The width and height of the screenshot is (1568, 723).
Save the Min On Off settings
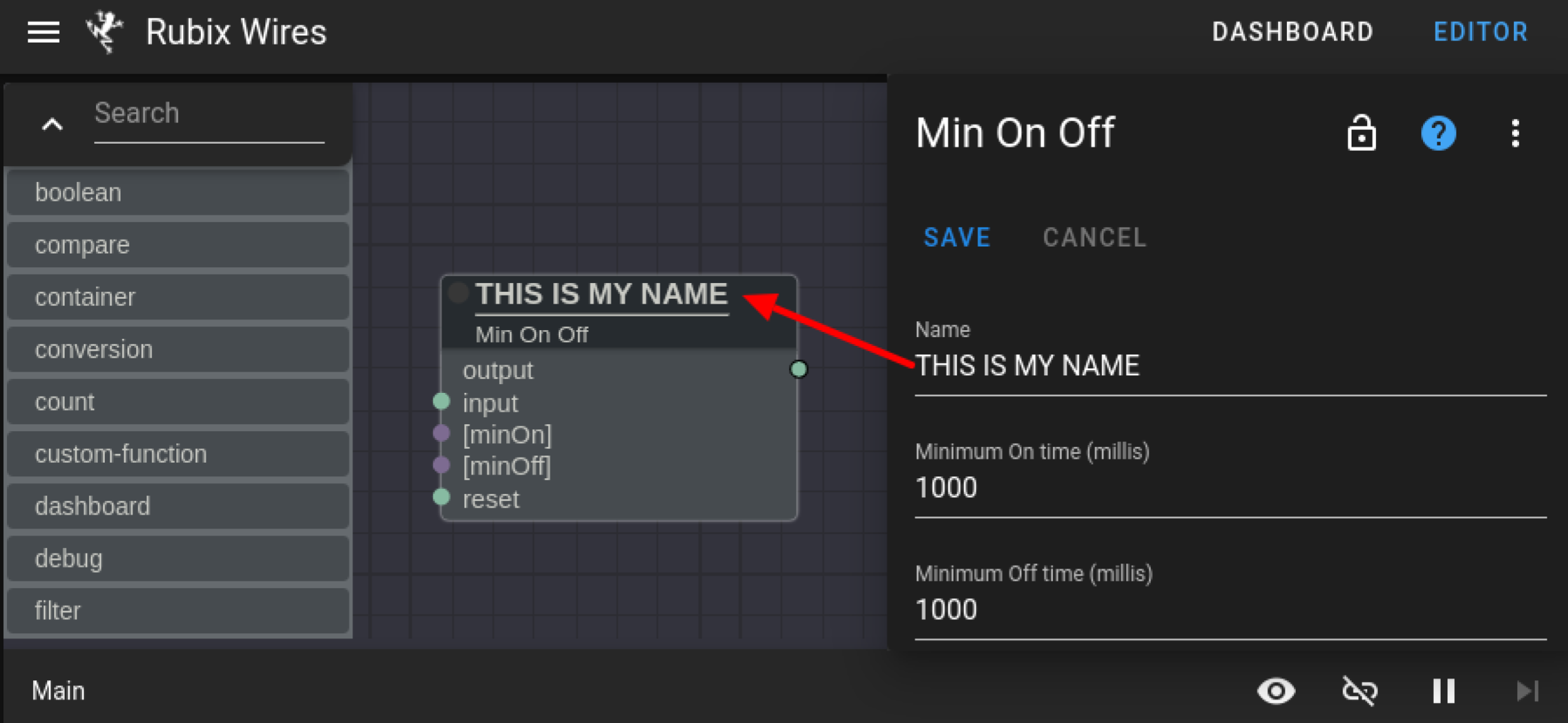tap(957, 238)
